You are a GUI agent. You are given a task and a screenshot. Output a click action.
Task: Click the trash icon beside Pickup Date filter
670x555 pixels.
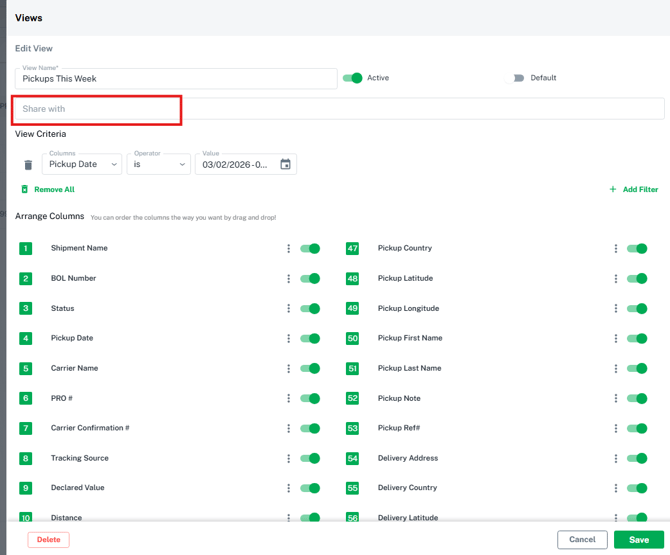coord(28,165)
